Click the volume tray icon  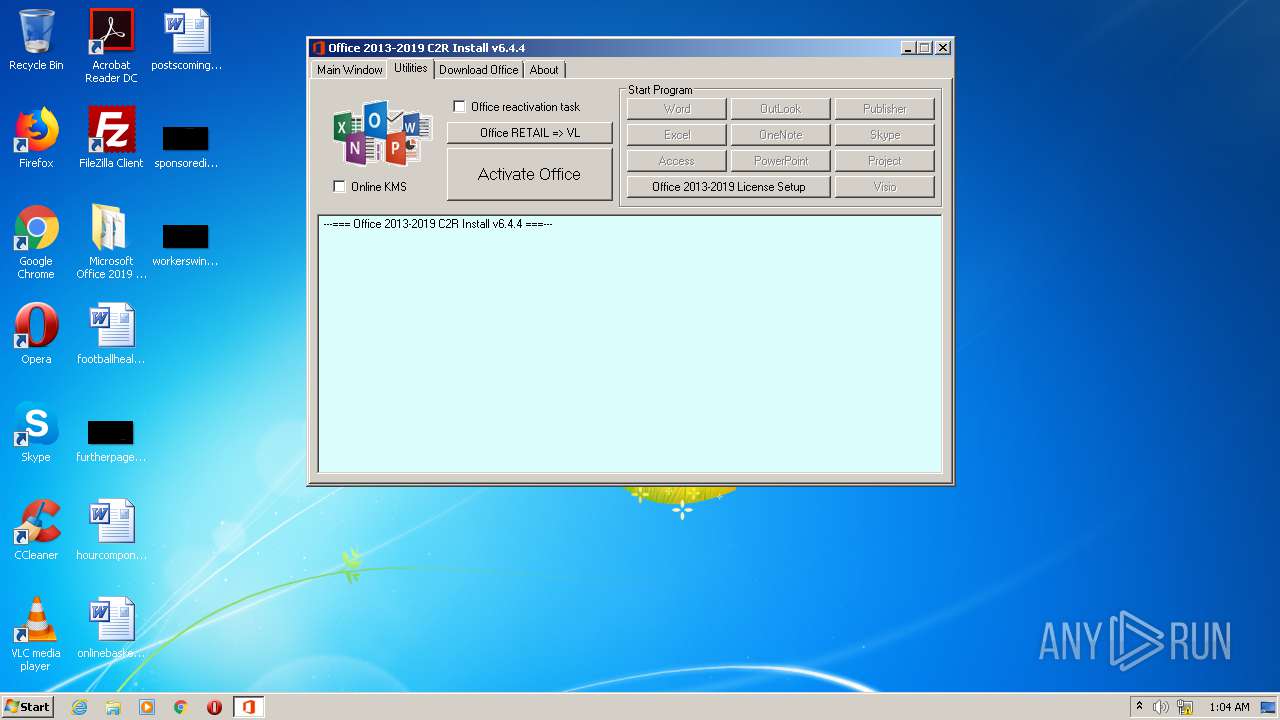[x=1160, y=707]
